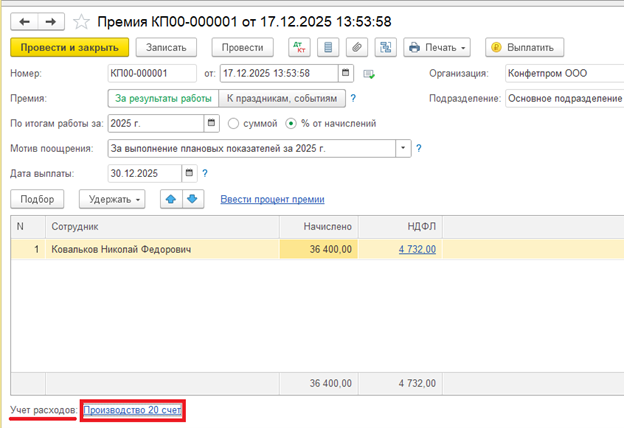The image size is (624, 428).
Task: Click the Выплатить button
Action: point(525,47)
